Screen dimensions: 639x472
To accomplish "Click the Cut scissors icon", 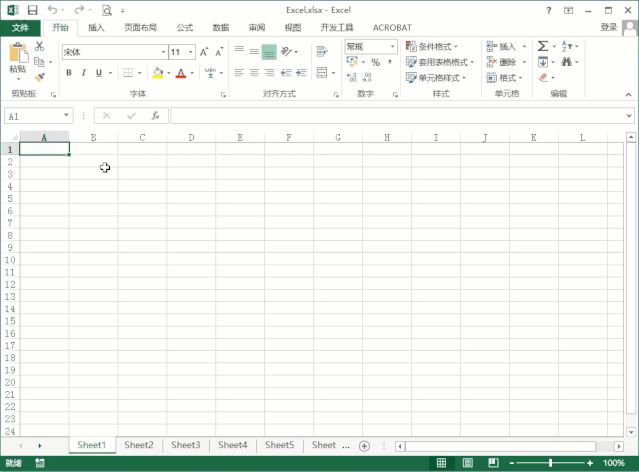I will [40, 46].
